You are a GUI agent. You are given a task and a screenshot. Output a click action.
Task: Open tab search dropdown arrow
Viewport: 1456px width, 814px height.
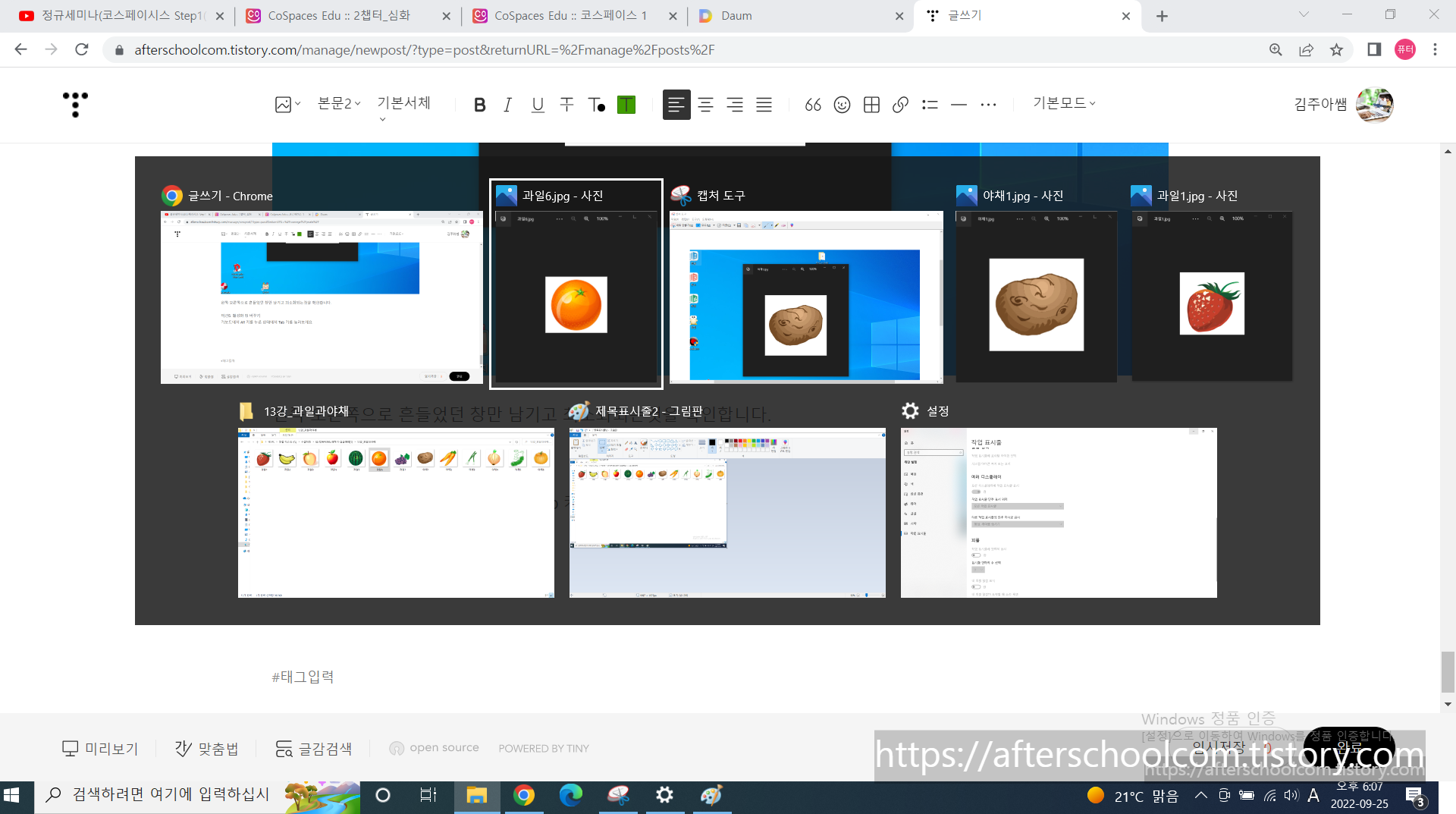tap(1304, 14)
